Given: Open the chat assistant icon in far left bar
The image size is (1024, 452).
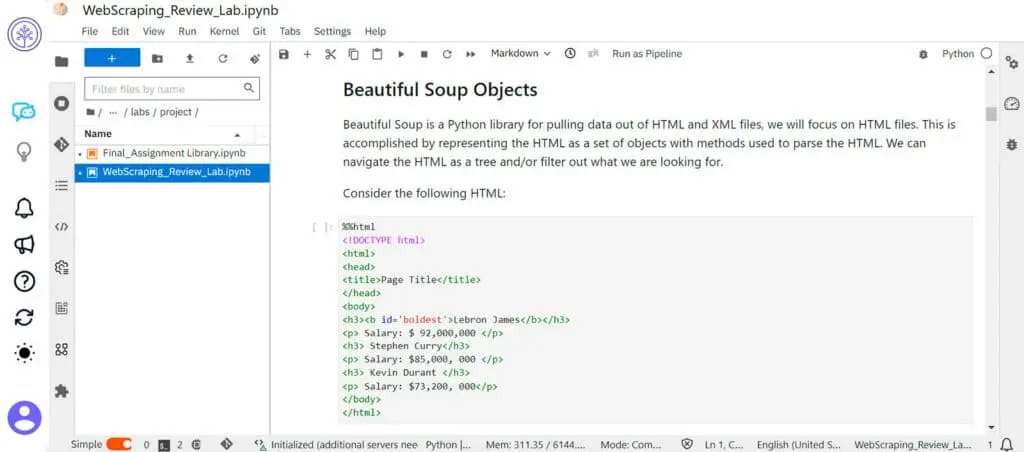Looking at the screenshot, I should 24,112.
